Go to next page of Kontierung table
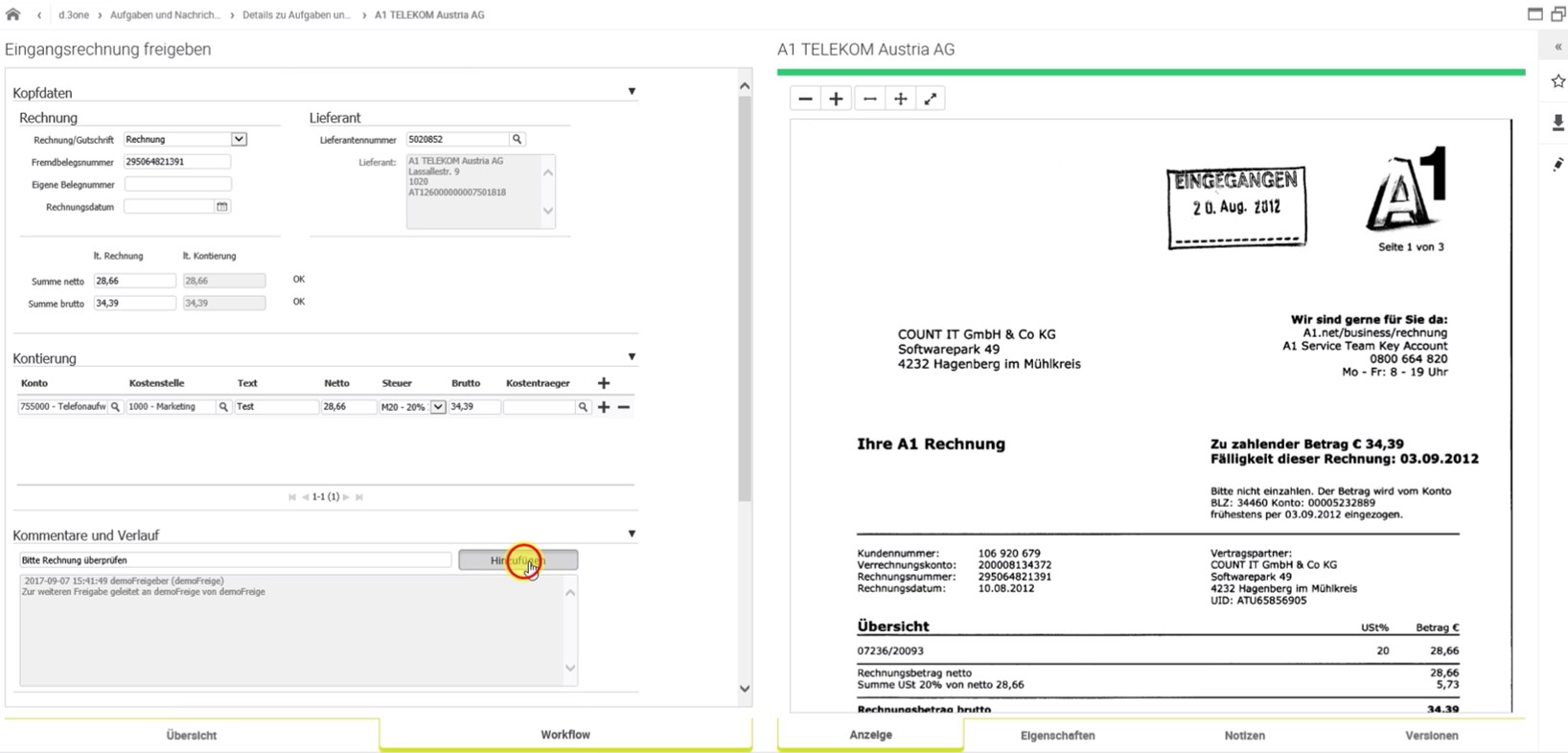Image resolution: width=1568 pixels, height=753 pixels. click(x=346, y=497)
